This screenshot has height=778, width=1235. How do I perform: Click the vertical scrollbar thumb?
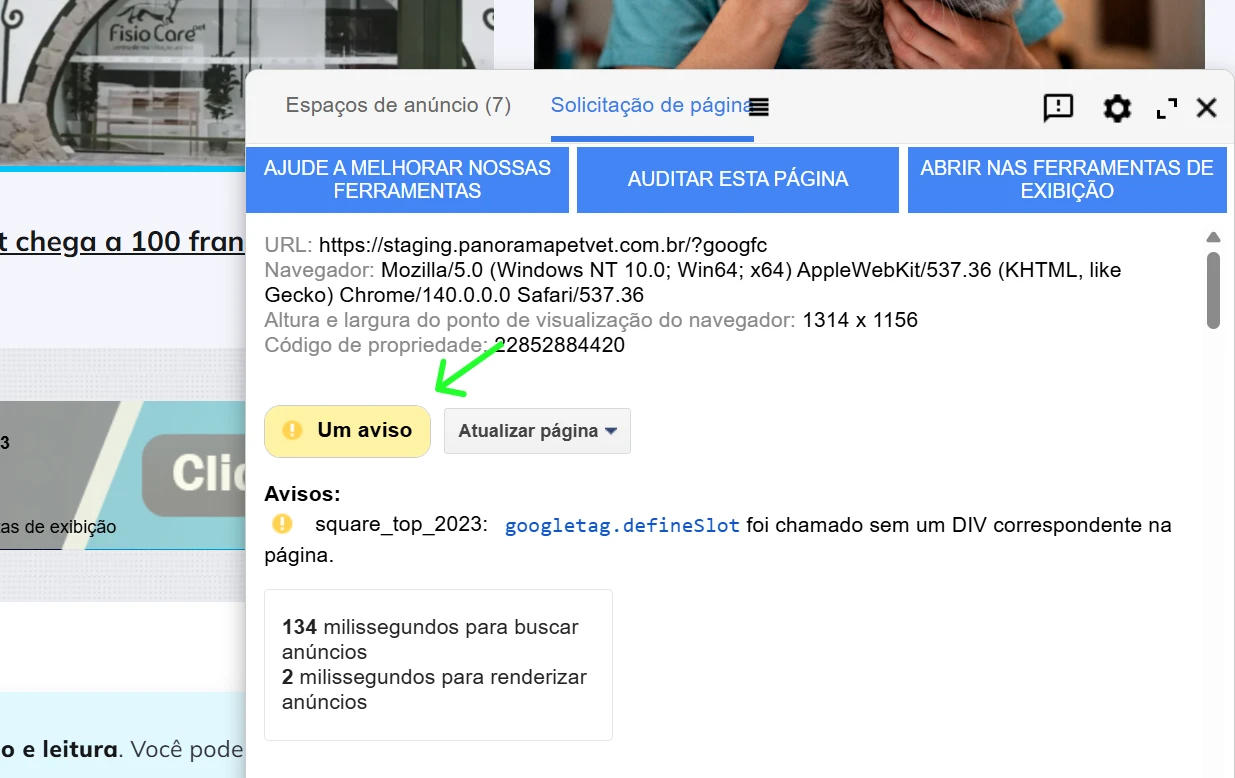coord(1213,290)
